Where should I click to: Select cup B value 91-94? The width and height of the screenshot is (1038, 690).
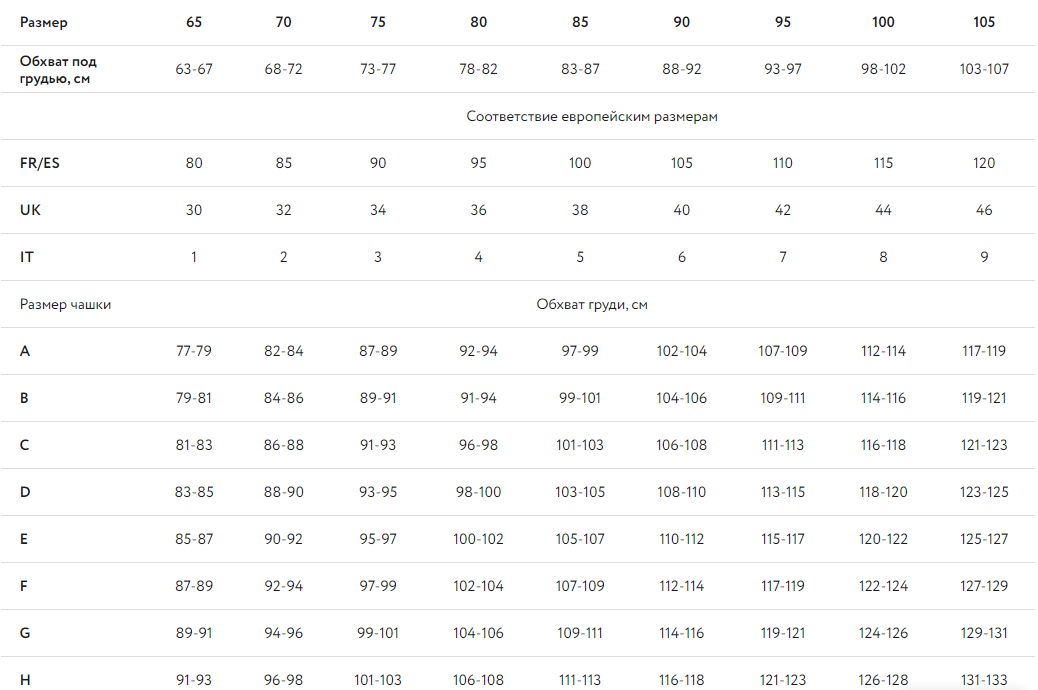pyautogui.click(x=478, y=398)
